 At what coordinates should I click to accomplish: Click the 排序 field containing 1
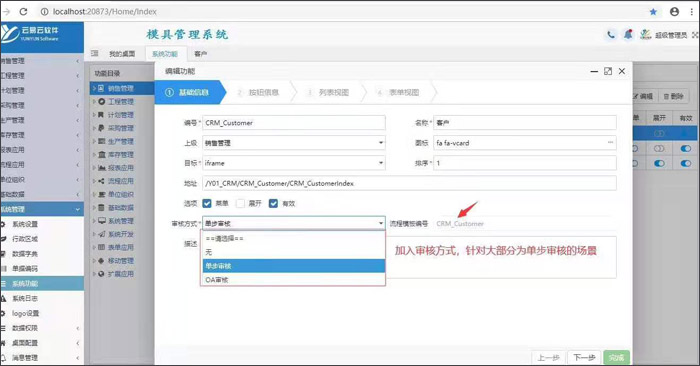[x=525, y=163]
